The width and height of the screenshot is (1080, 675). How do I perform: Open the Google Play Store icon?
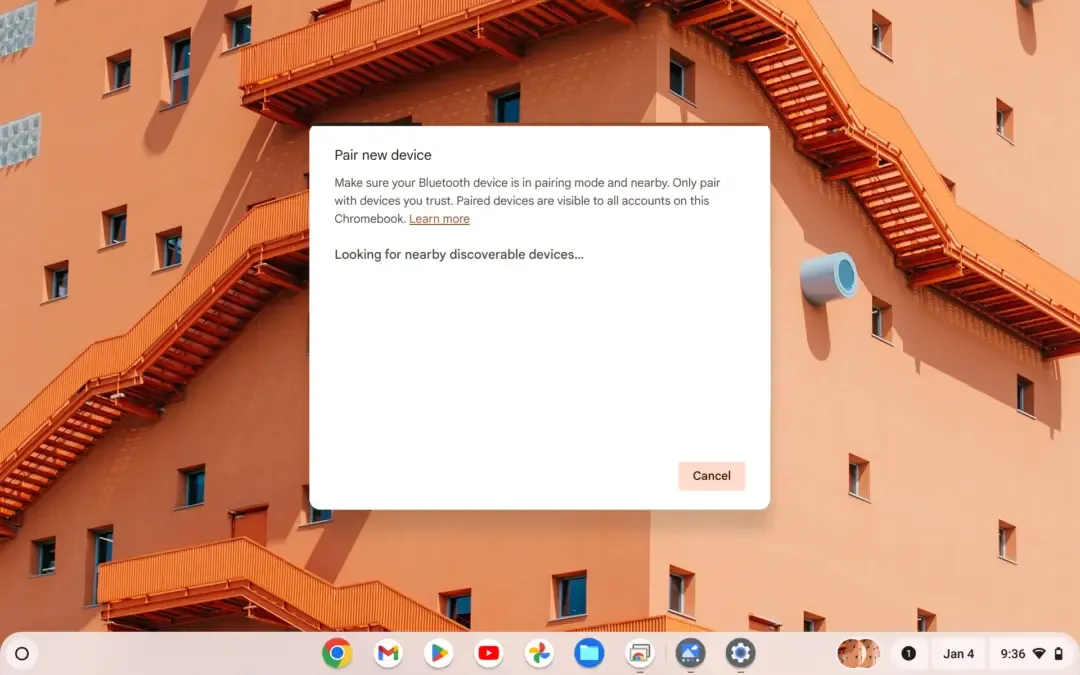438,653
